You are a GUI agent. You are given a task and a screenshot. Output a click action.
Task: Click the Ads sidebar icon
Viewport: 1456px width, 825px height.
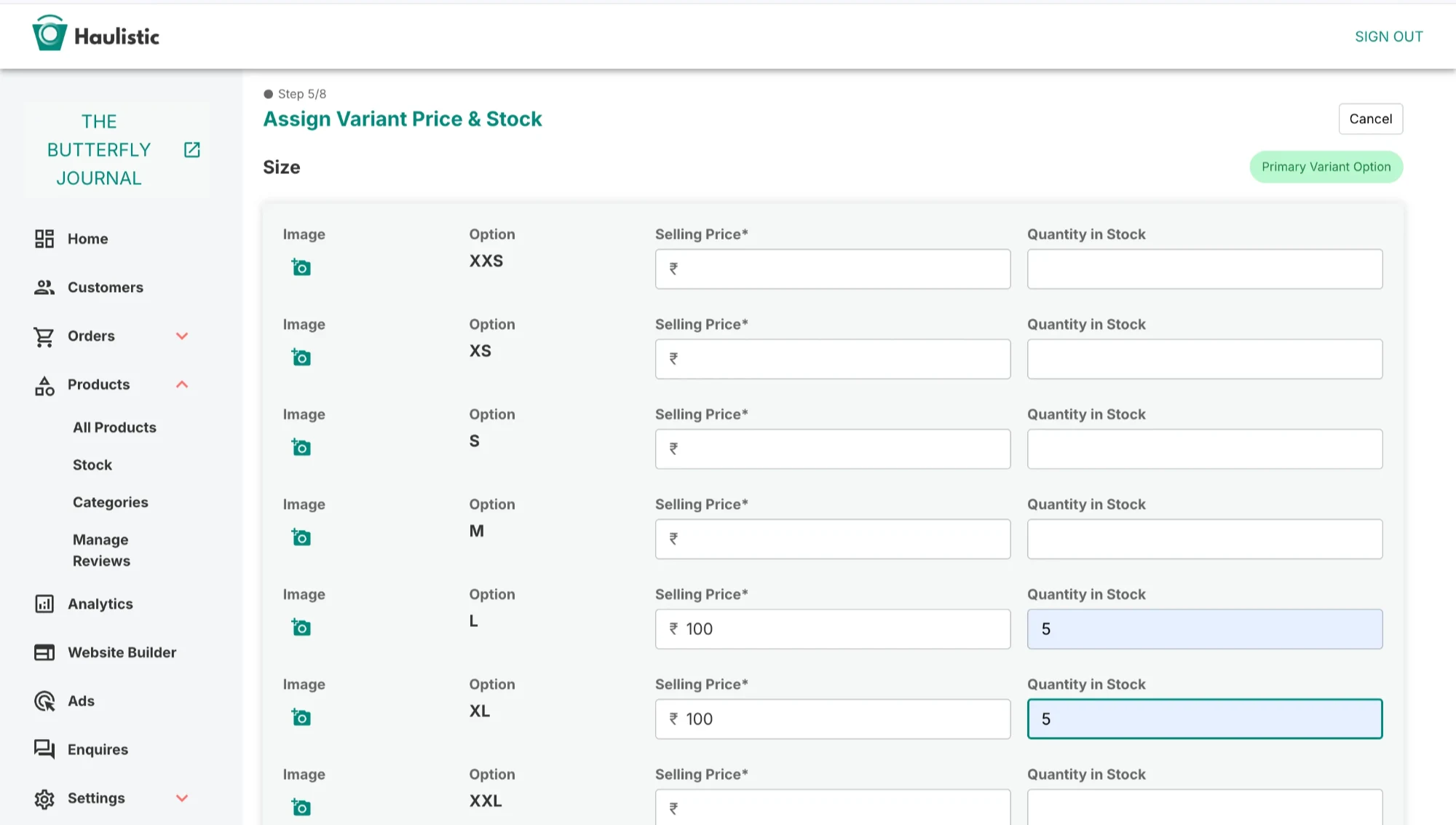44,701
